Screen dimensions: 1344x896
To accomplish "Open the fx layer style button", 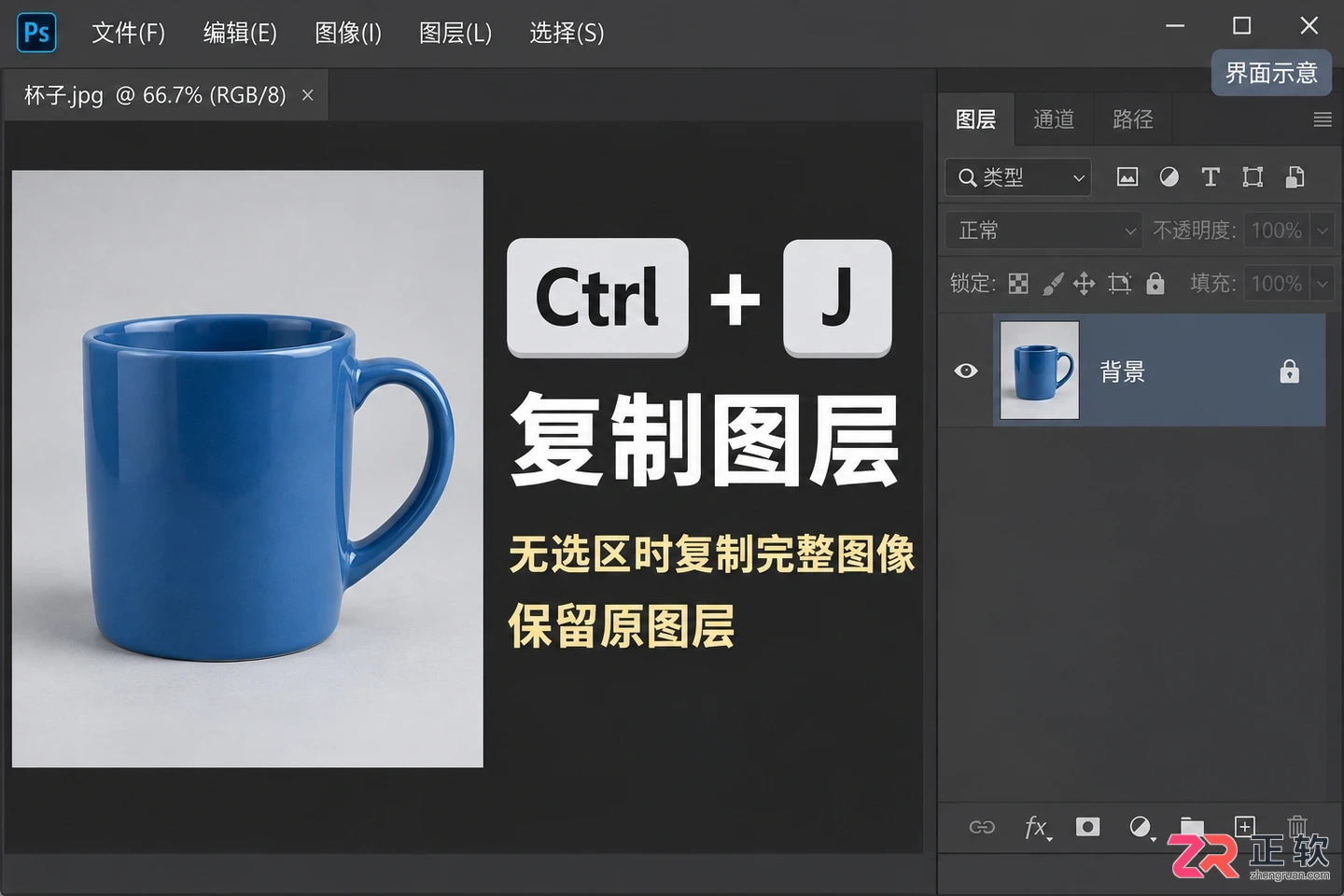I will point(1037,827).
